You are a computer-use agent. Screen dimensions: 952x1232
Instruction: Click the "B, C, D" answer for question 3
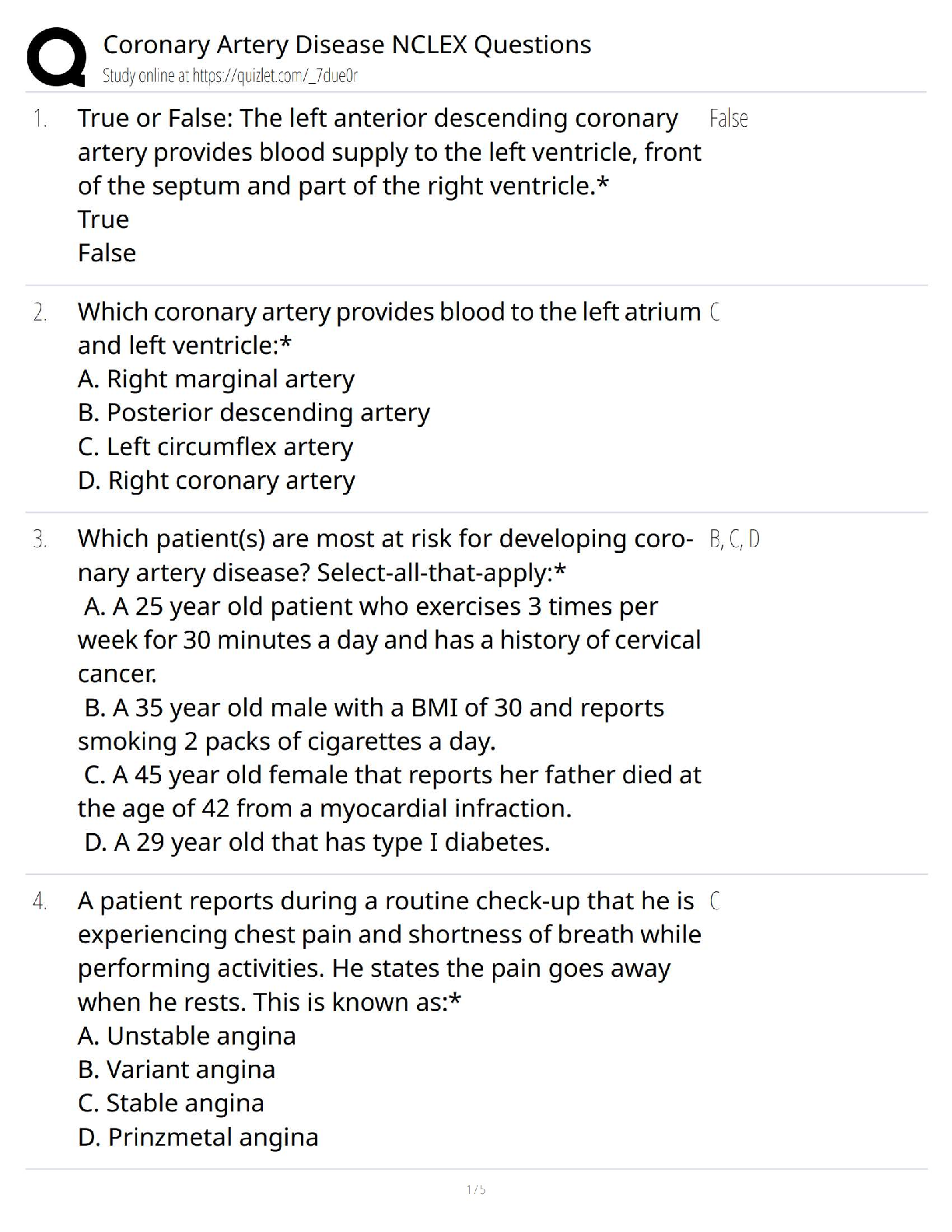tap(734, 539)
